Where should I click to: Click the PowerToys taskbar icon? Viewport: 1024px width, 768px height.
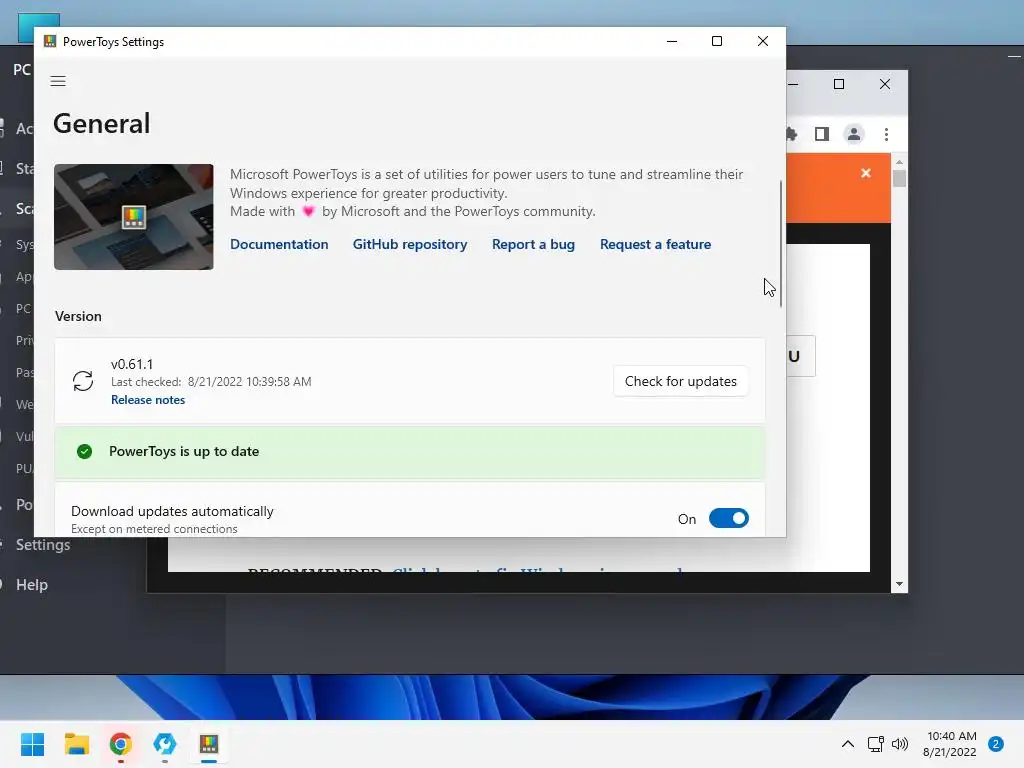209,744
